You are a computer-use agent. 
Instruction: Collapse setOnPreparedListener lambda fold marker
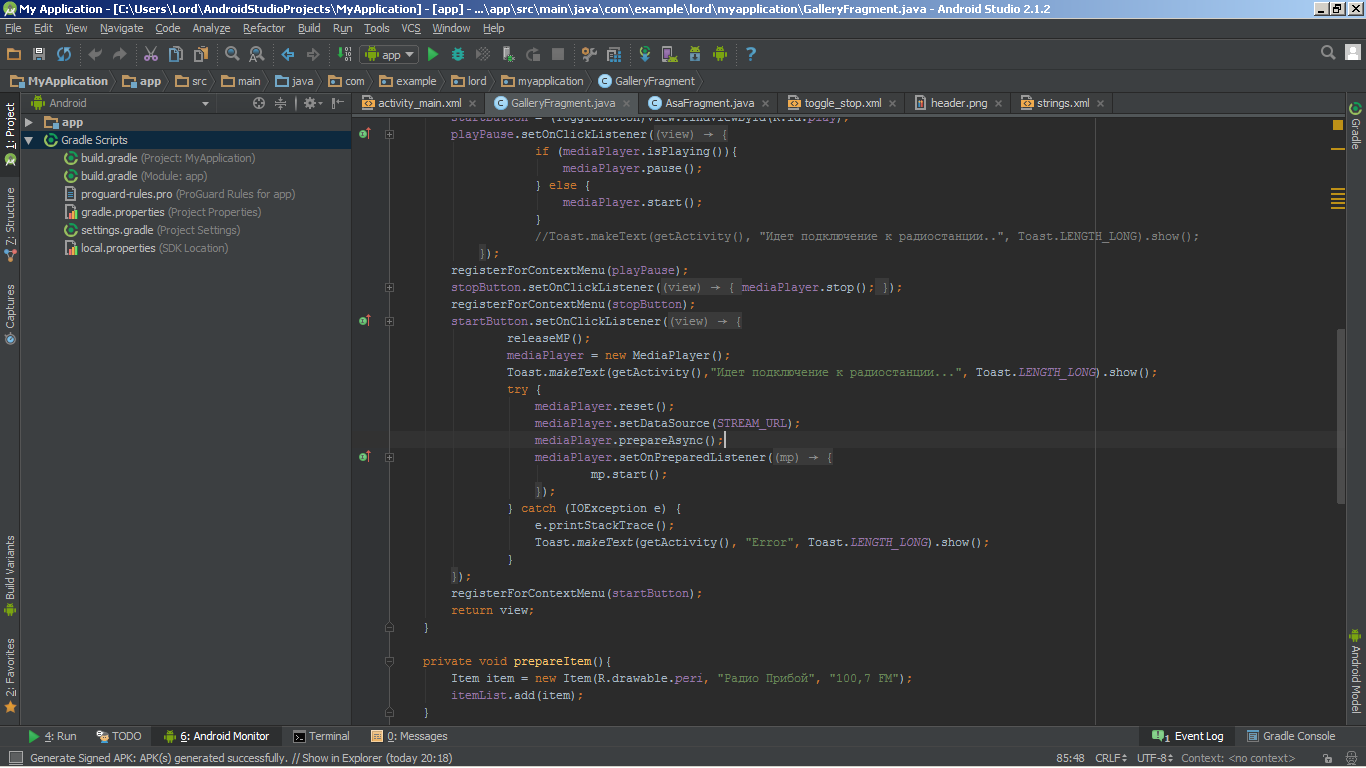tap(390, 457)
